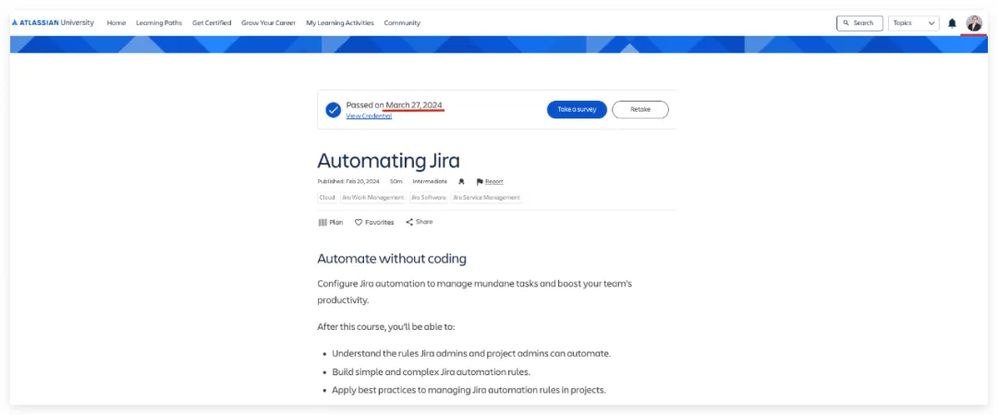Click the 'Apply best practices' bullet
998x415 pixels.
pyautogui.click(x=468, y=390)
